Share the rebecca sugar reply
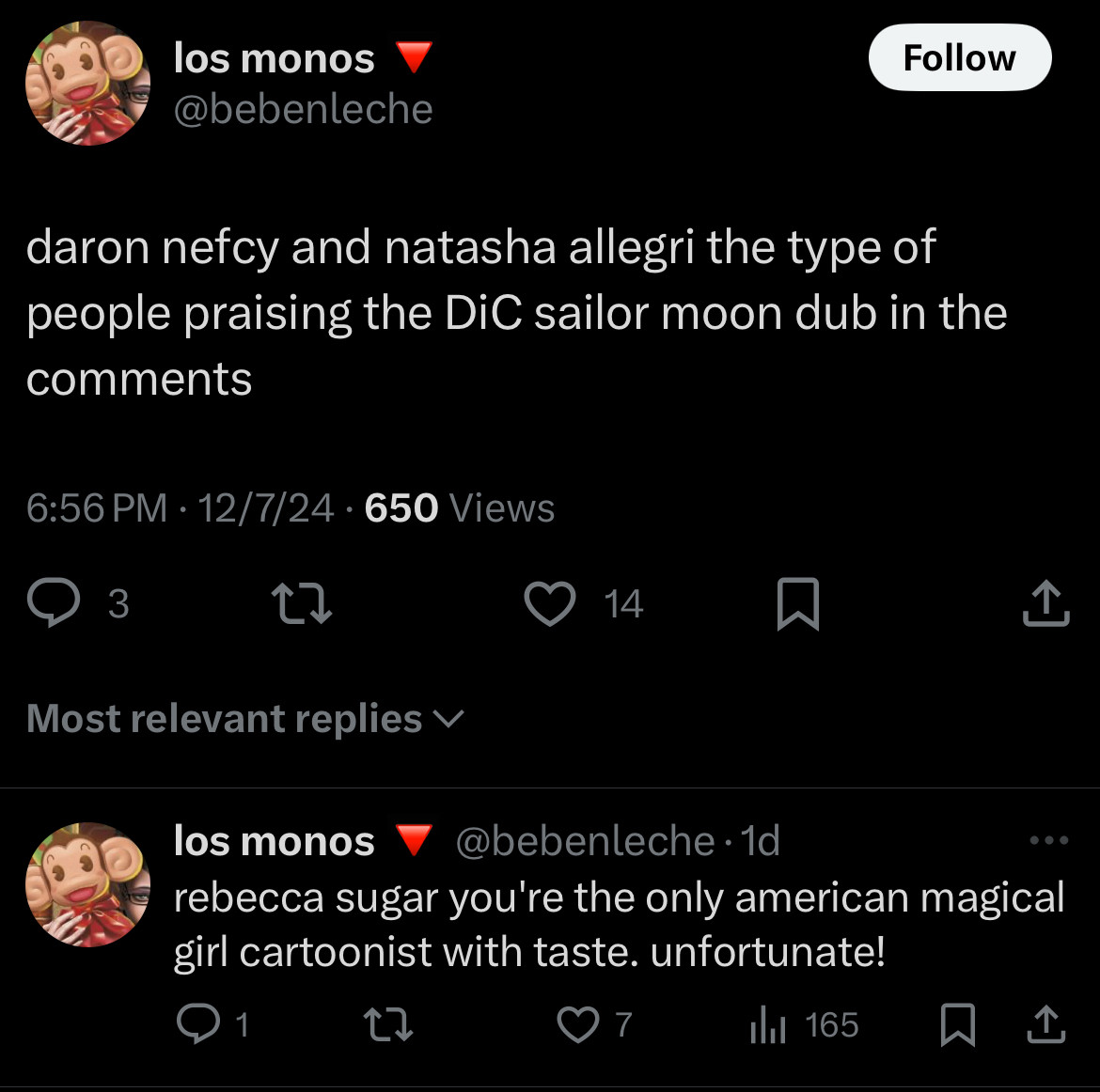Image resolution: width=1100 pixels, height=1092 pixels. tap(1046, 1024)
